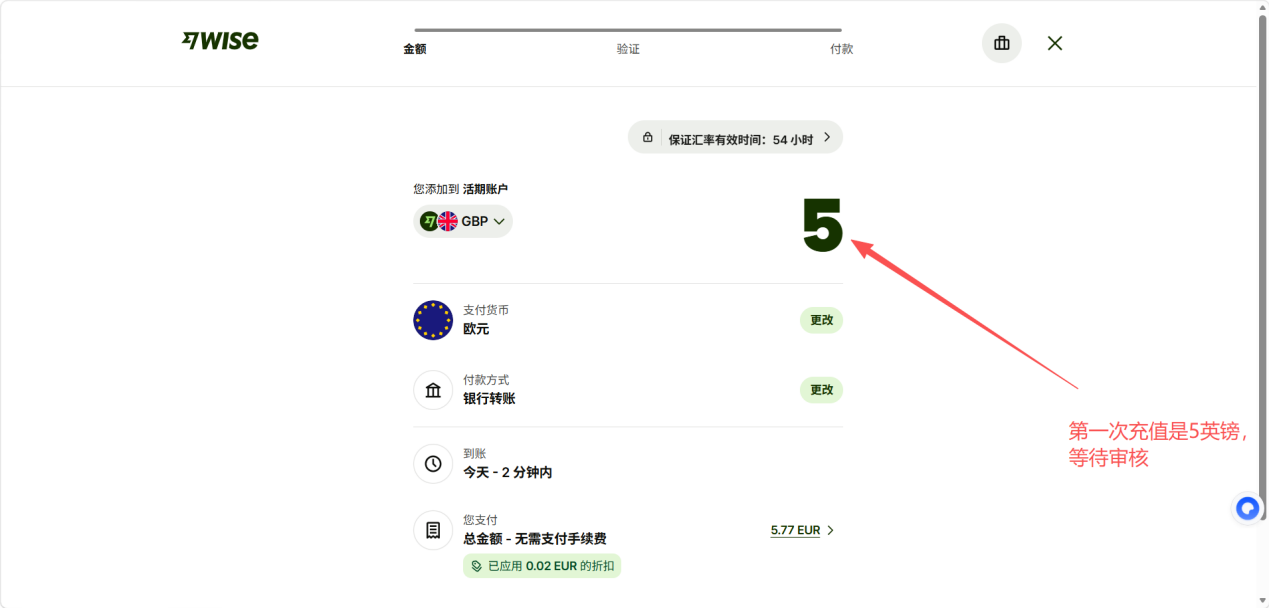Open the blue chat support bubble
1269x608 pixels.
[x=1247, y=509]
